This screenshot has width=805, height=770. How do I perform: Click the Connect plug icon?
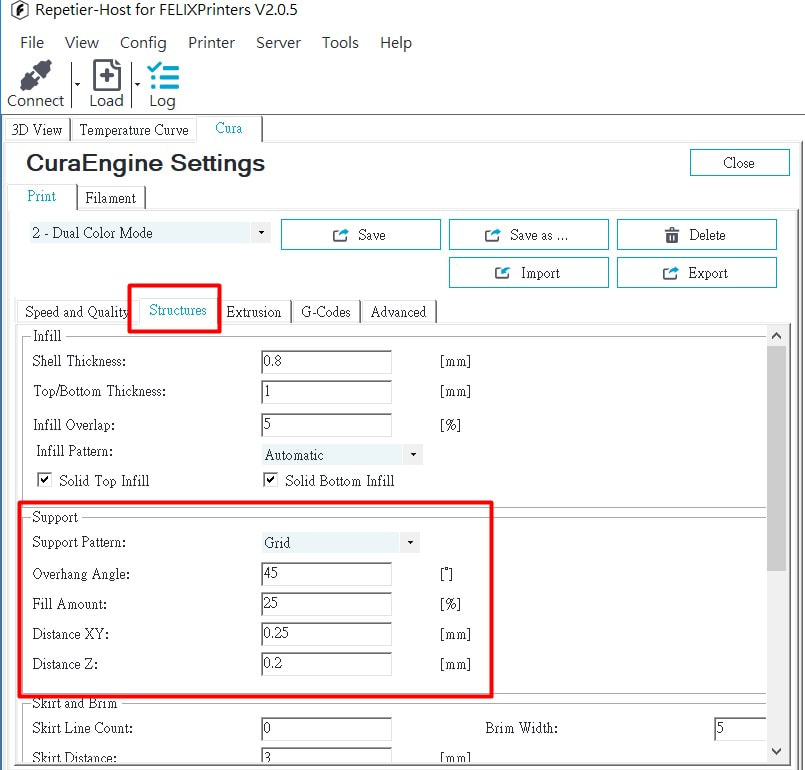pos(35,78)
